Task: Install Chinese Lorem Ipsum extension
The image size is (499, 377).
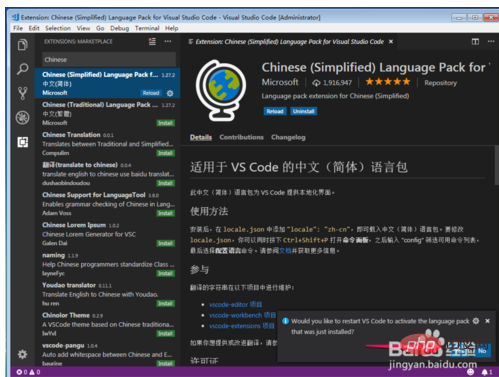Action: coord(165,243)
